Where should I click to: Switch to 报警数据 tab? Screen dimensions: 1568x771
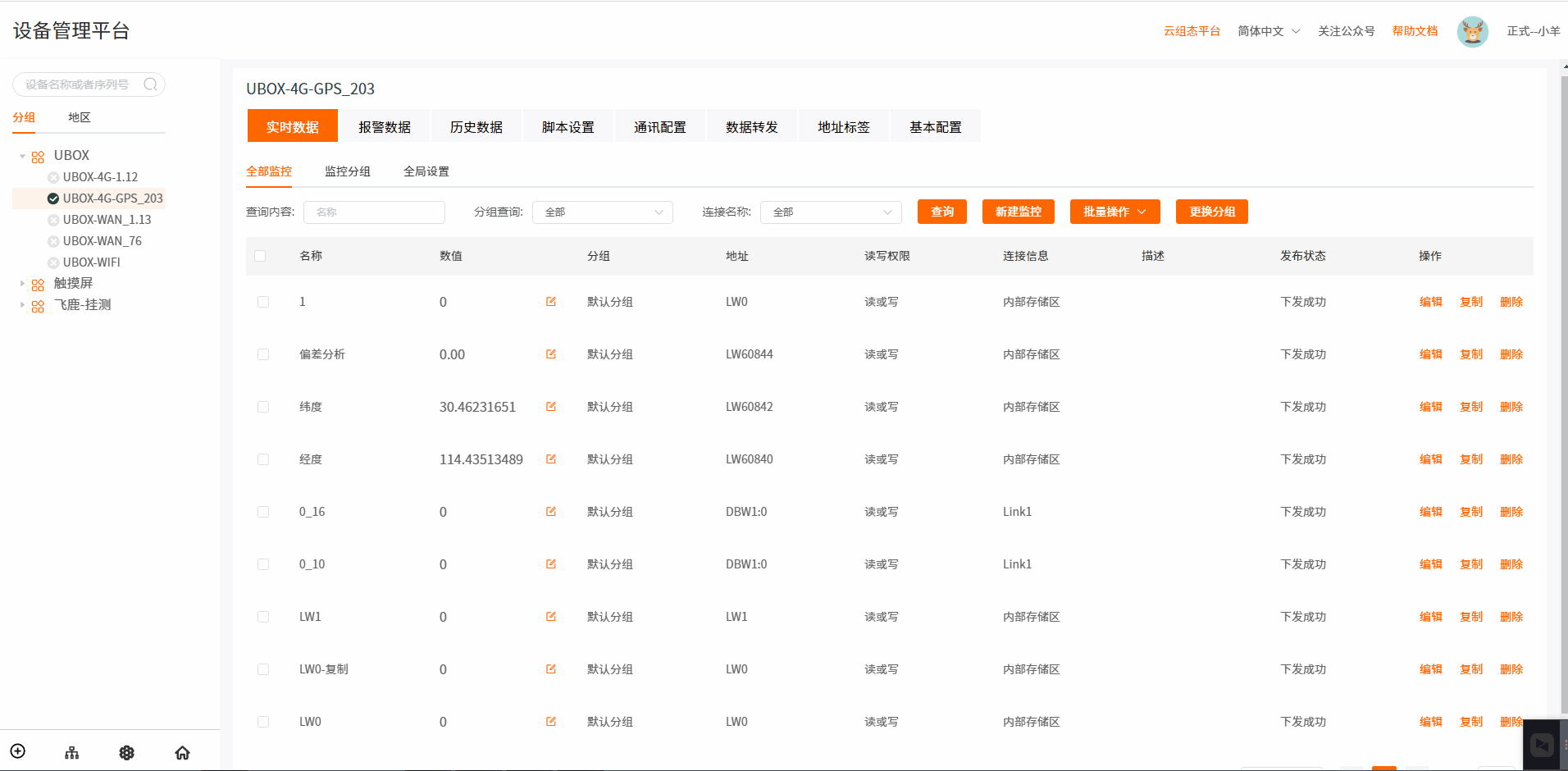[385, 126]
